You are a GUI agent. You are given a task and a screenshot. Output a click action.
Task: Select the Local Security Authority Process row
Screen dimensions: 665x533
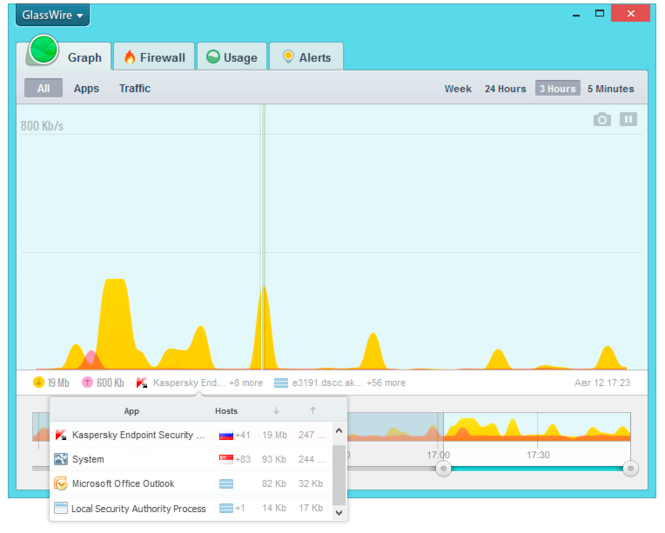coord(191,508)
